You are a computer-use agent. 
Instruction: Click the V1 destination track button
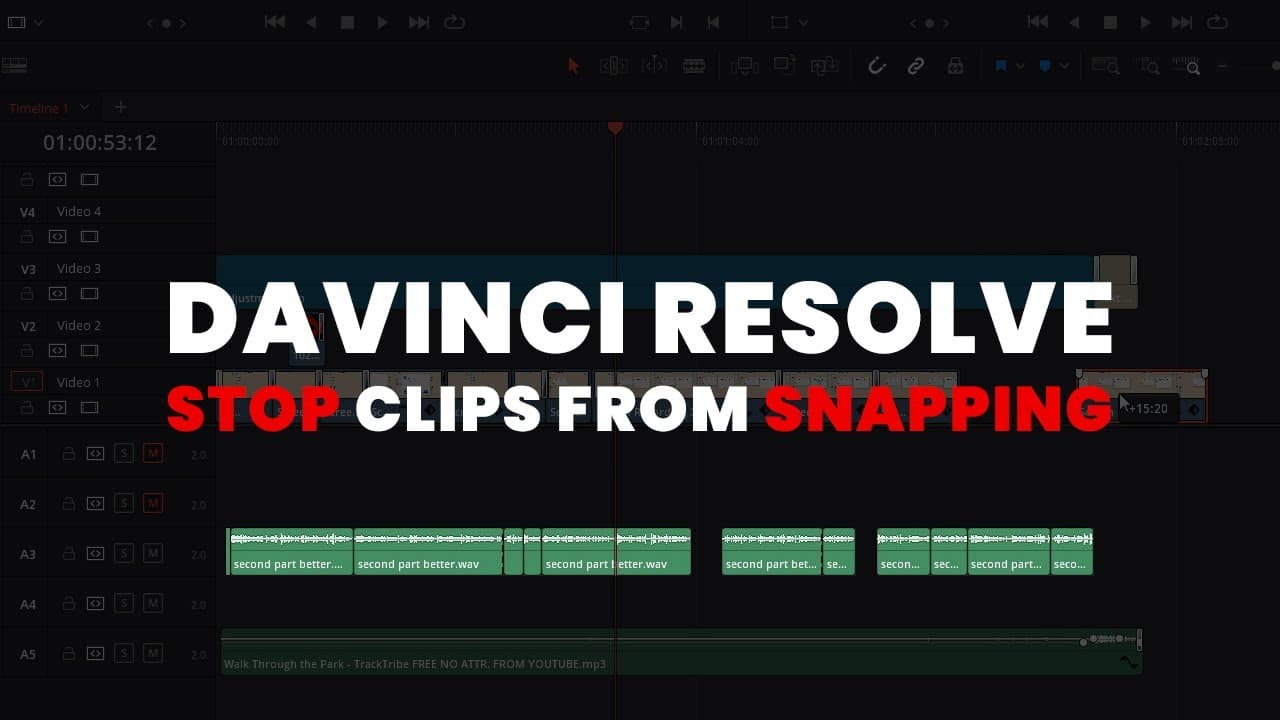click(x=27, y=382)
